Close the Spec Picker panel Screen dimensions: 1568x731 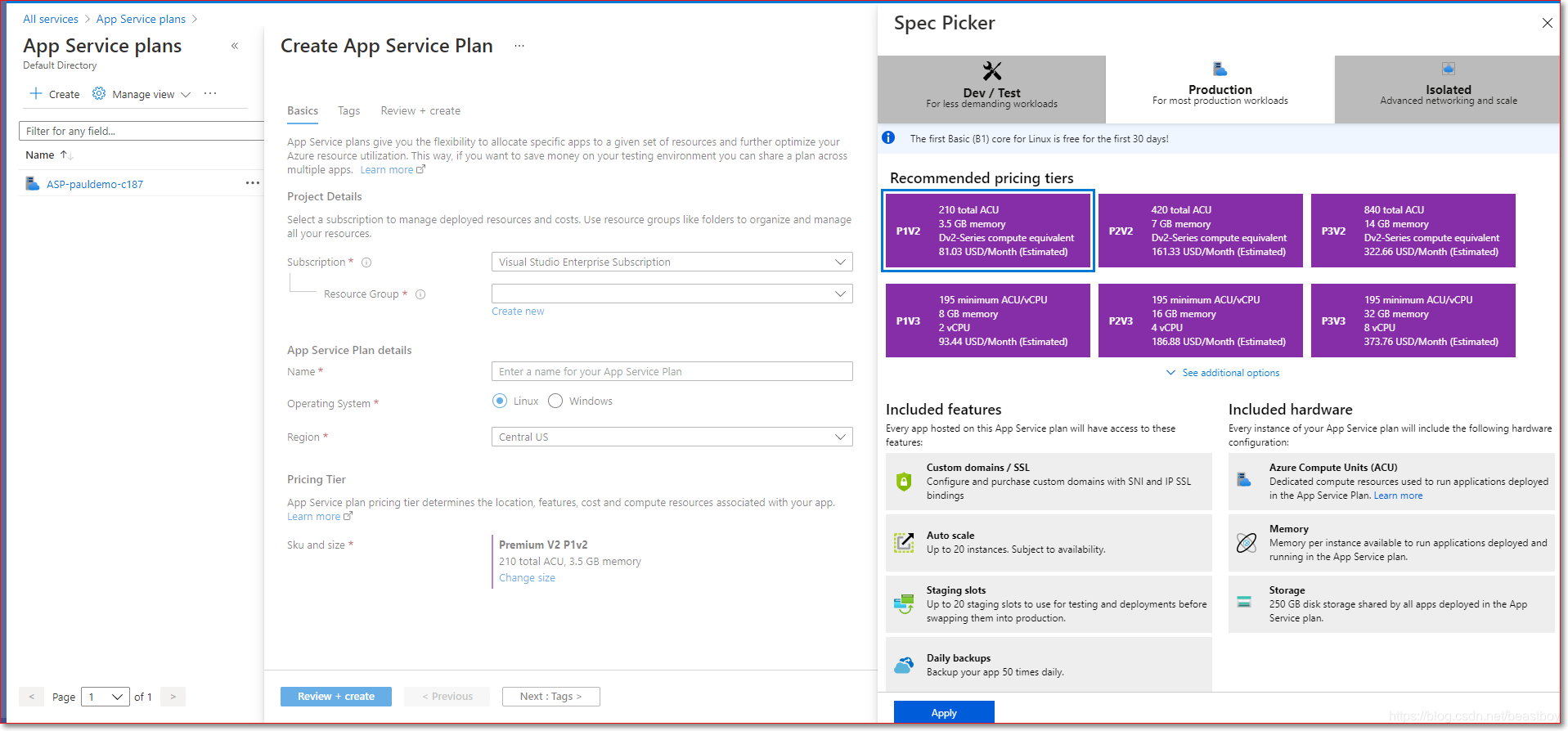(x=1548, y=23)
